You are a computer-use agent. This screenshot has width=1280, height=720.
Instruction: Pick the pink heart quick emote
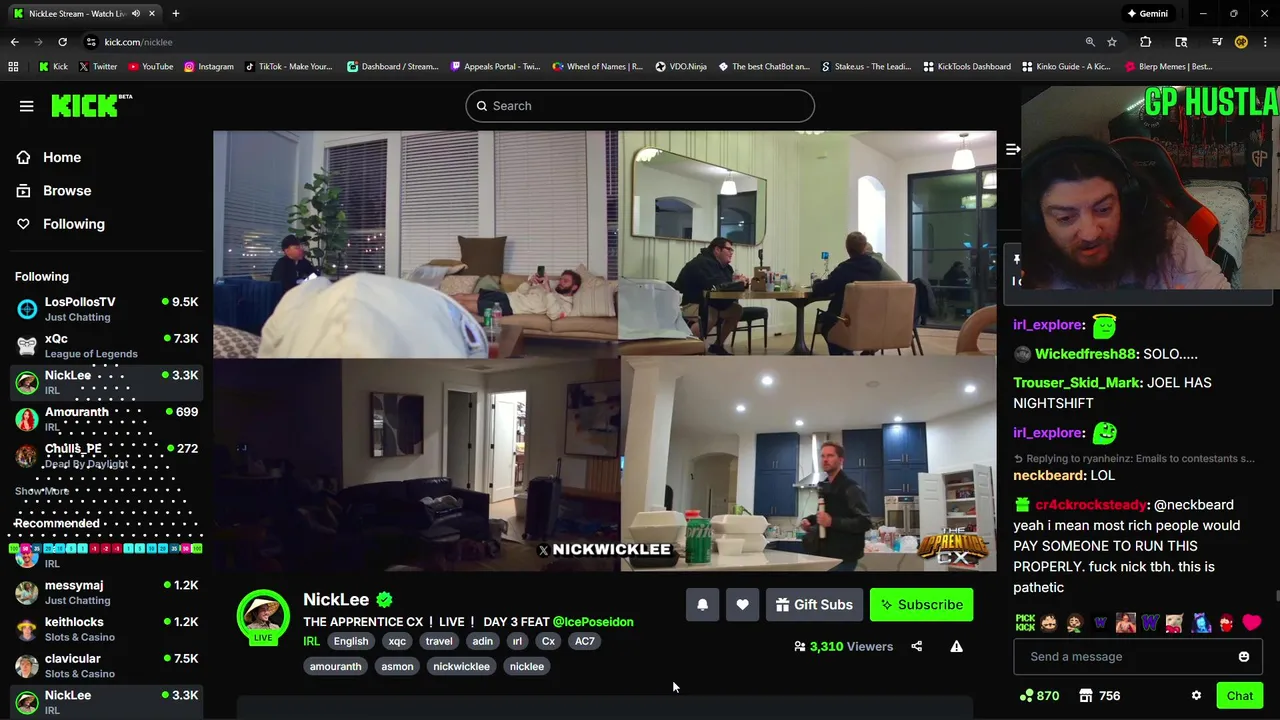pos(1252,622)
